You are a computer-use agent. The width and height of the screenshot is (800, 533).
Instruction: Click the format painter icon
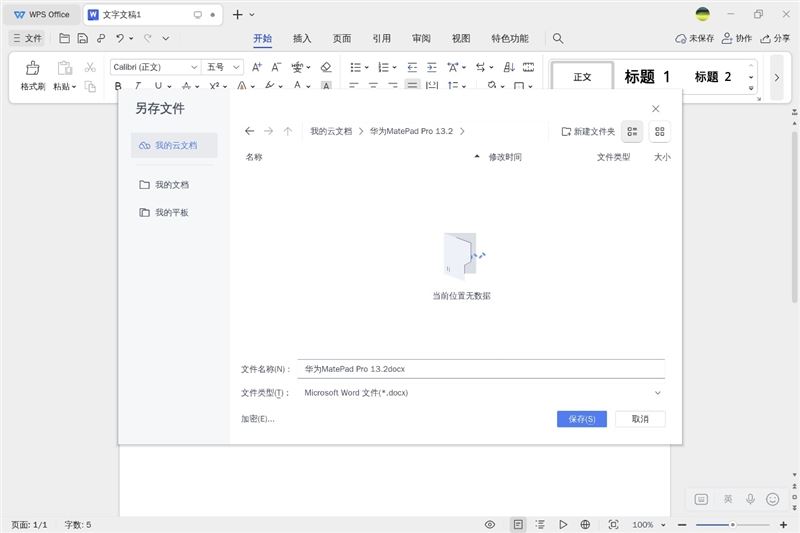(x=33, y=68)
